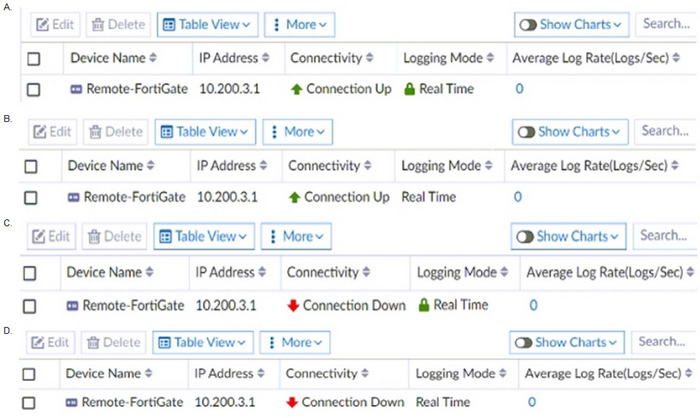
Task: Open the Table View dropdown in panel B
Action: 205,132
